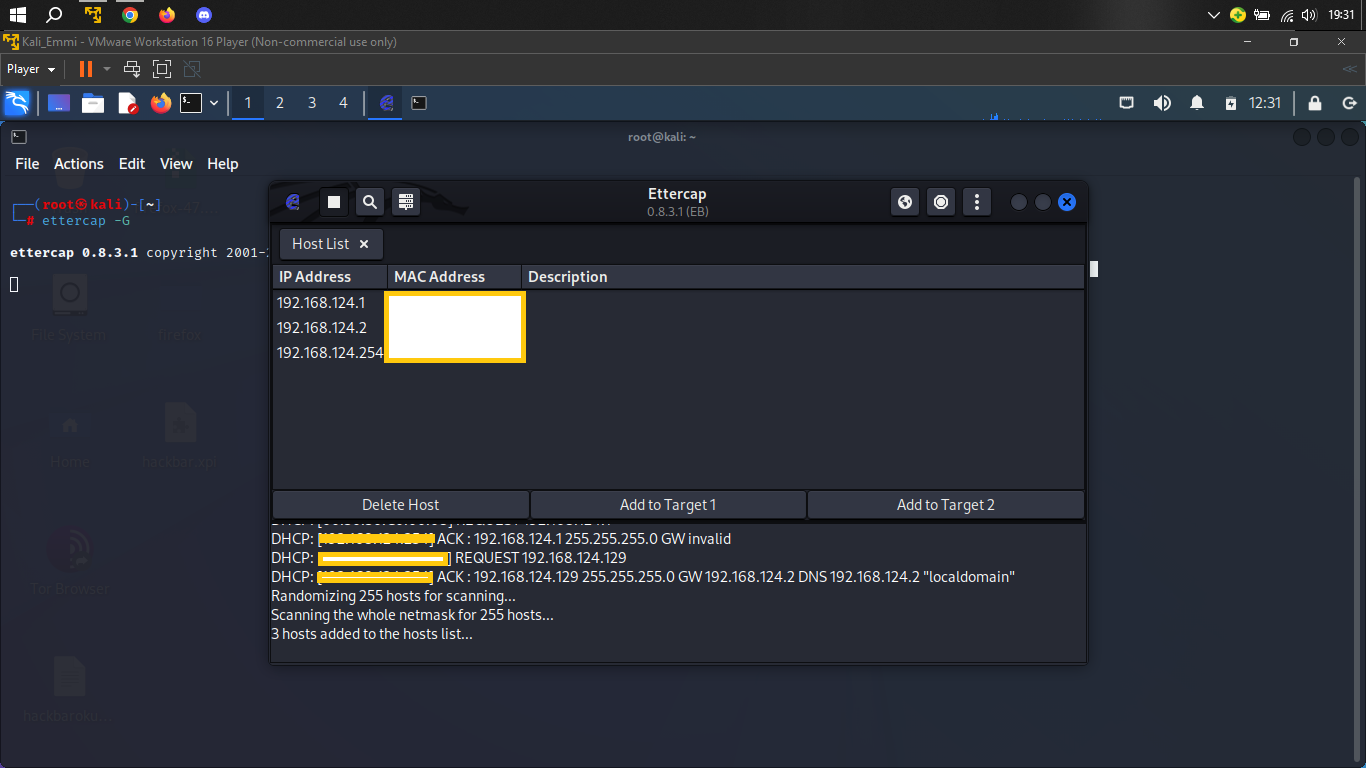This screenshot has height=768, width=1366.
Task: Open the View menu in terminal
Action: pyautogui.click(x=176, y=164)
